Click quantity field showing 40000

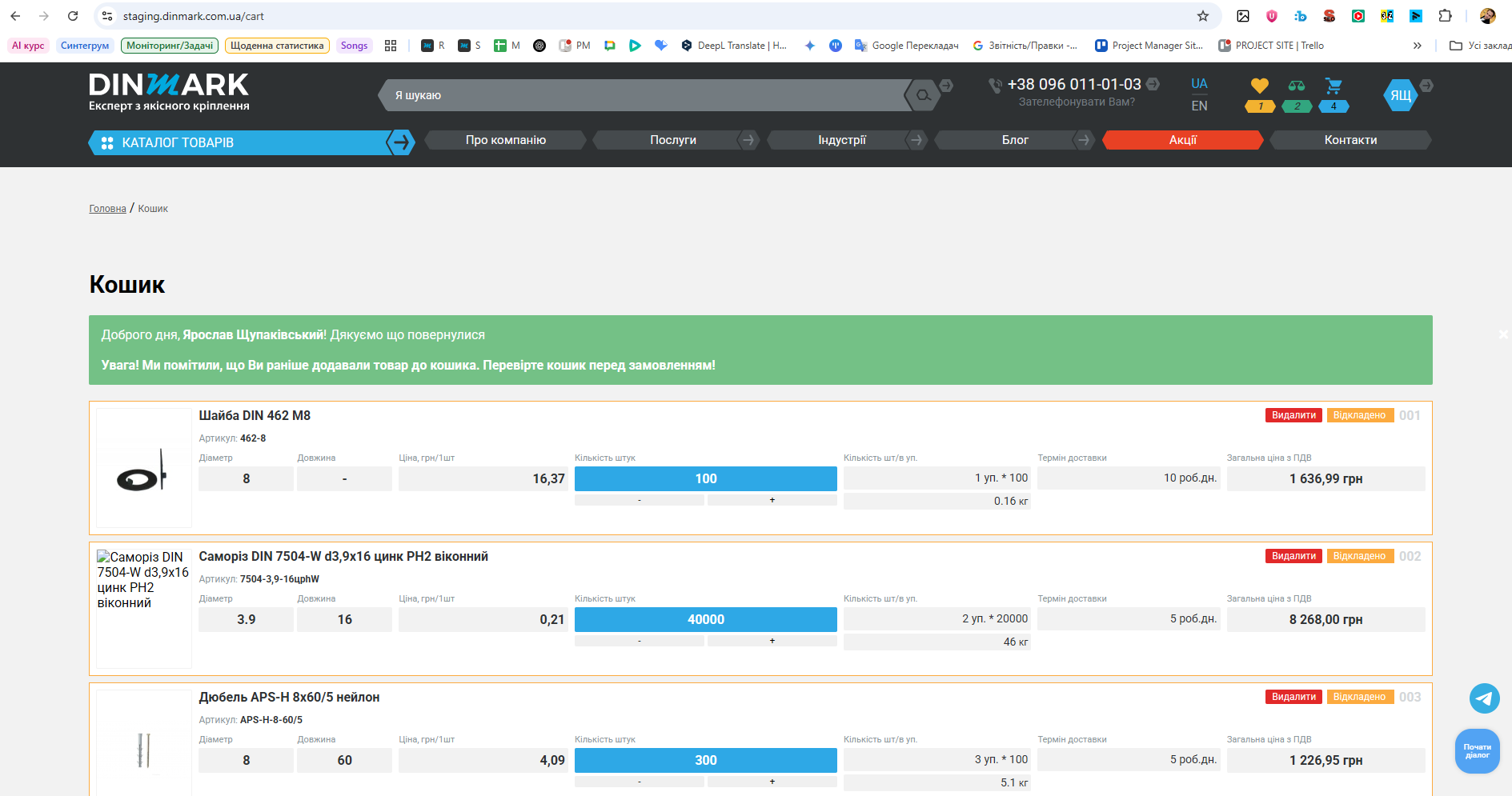pyautogui.click(x=706, y=619)
